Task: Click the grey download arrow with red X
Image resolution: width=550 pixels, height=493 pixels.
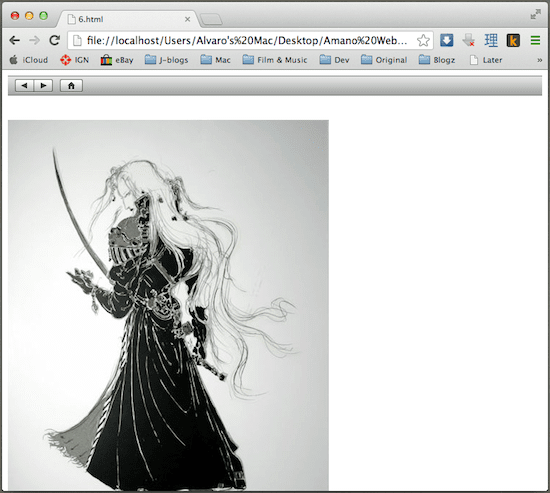Action: (x=469, y=40)
